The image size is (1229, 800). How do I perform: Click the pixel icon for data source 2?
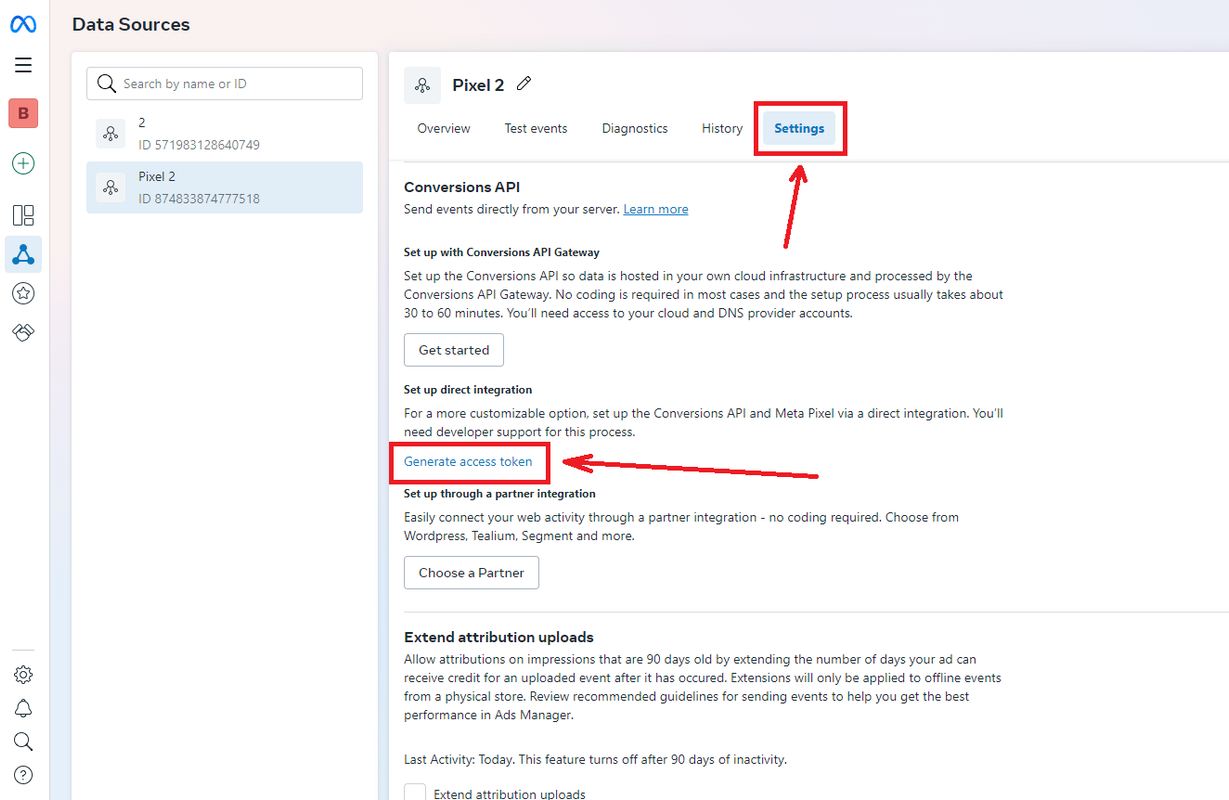click(x=110, y=133)
